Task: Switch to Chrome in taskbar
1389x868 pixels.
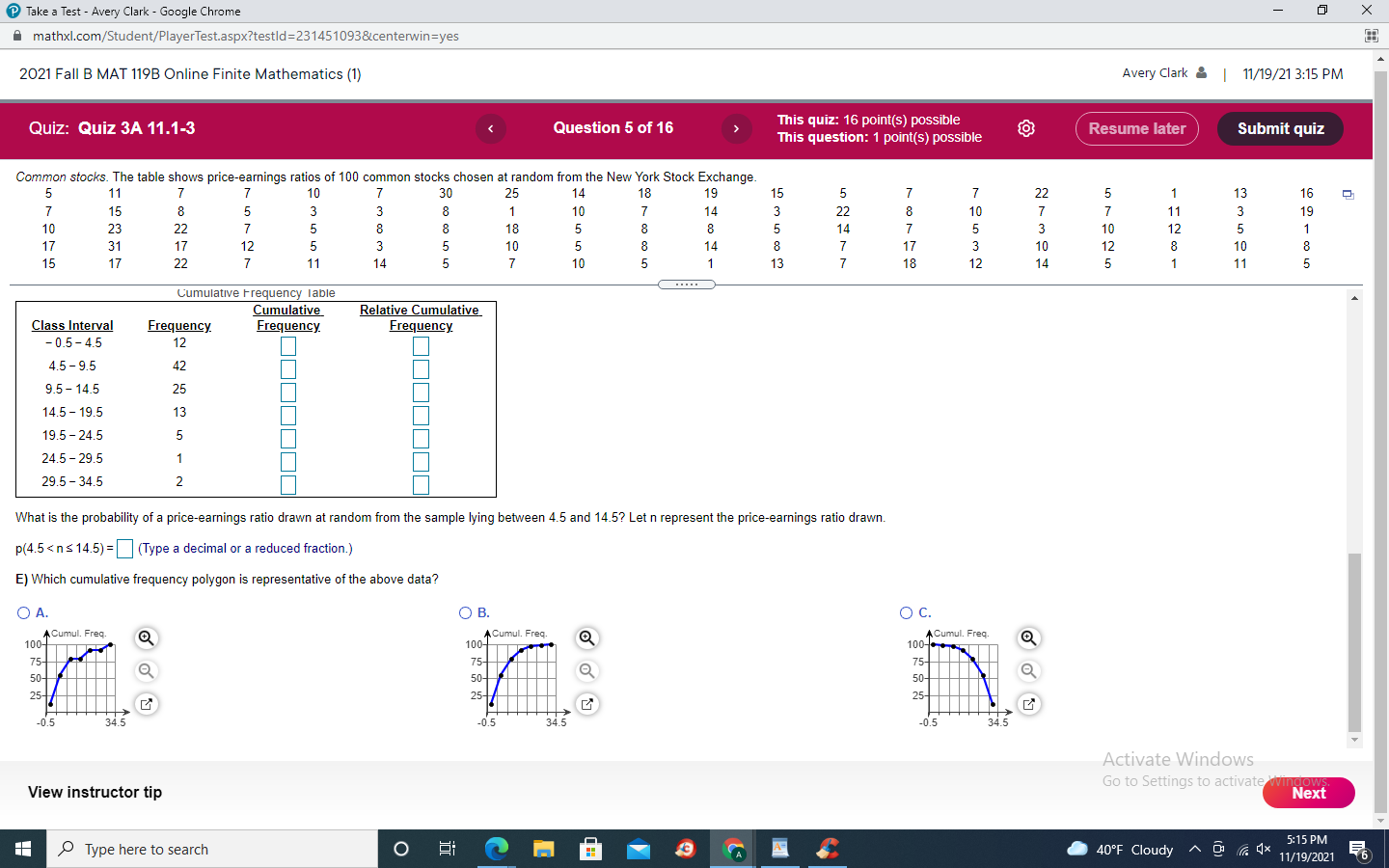Action: (733, 849)
